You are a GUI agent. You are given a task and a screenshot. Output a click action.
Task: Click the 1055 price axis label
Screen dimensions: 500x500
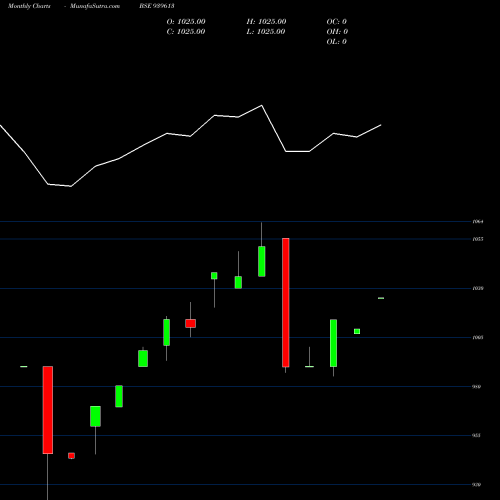coord(478,239)
